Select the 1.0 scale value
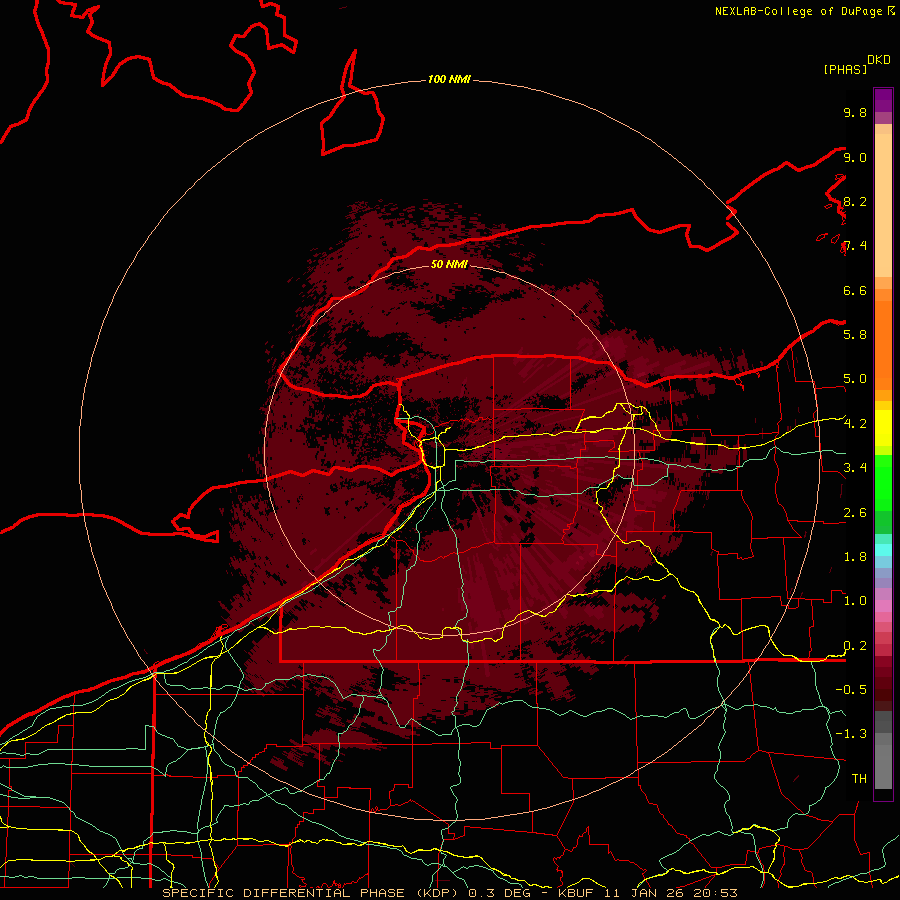The image size is (900, 900). (855, 600)
